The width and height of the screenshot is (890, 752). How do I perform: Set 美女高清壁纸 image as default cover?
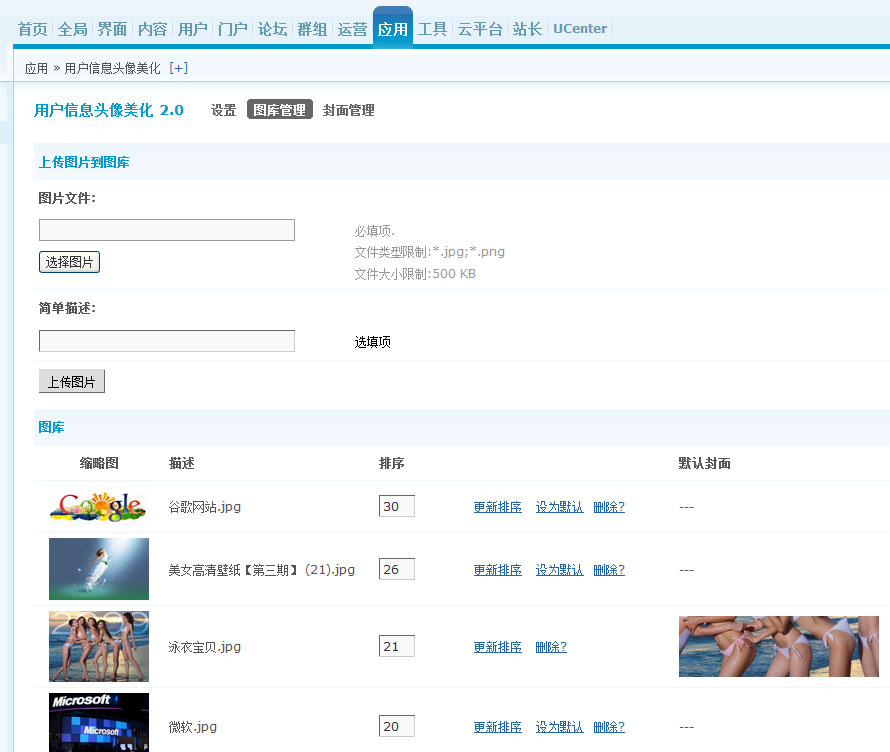coord(559,569)
